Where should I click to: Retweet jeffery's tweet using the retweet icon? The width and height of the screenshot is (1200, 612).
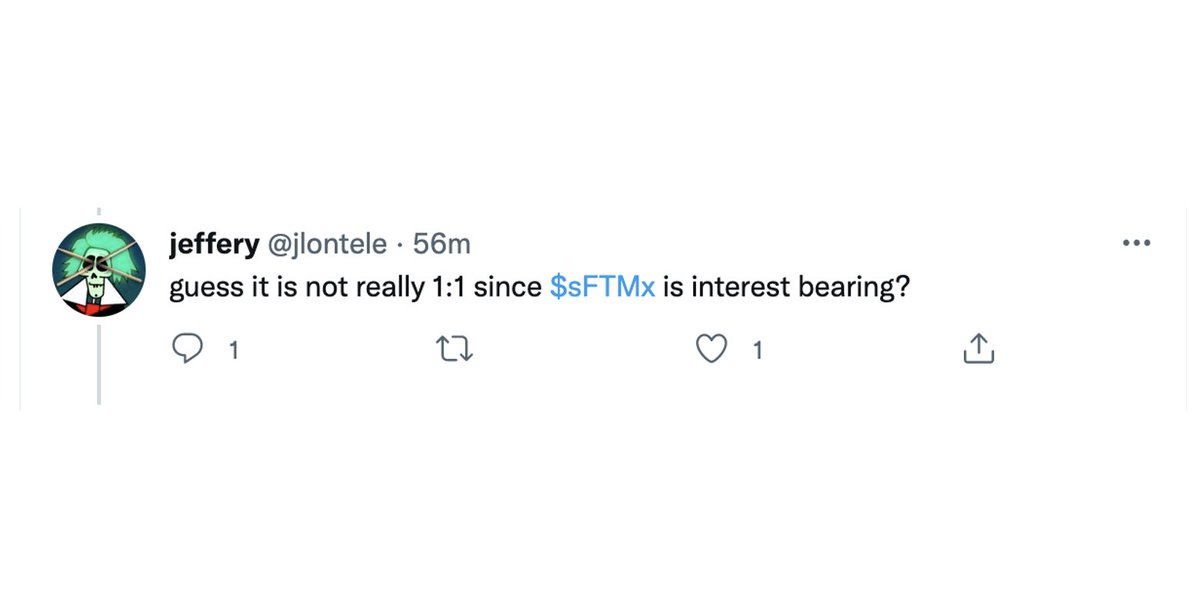(455, 349)
